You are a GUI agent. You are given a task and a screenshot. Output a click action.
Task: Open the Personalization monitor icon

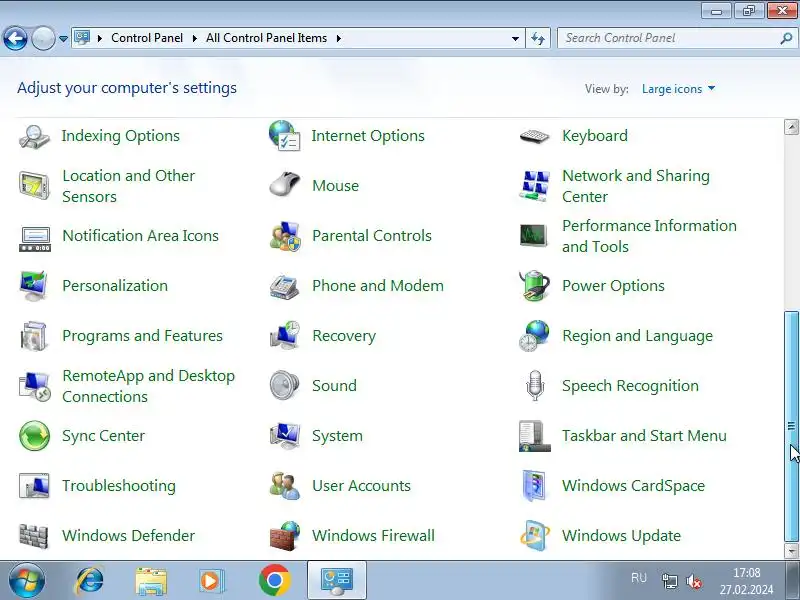(34, 286)
